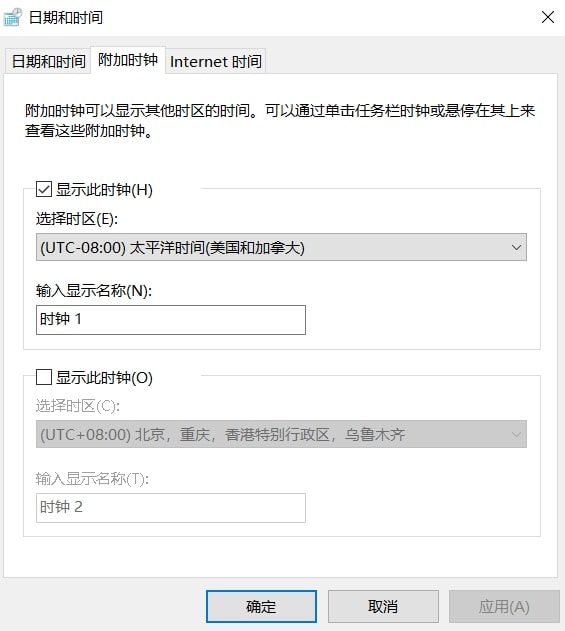
Task: Click the 取消 button
Action: pos(383,606)
